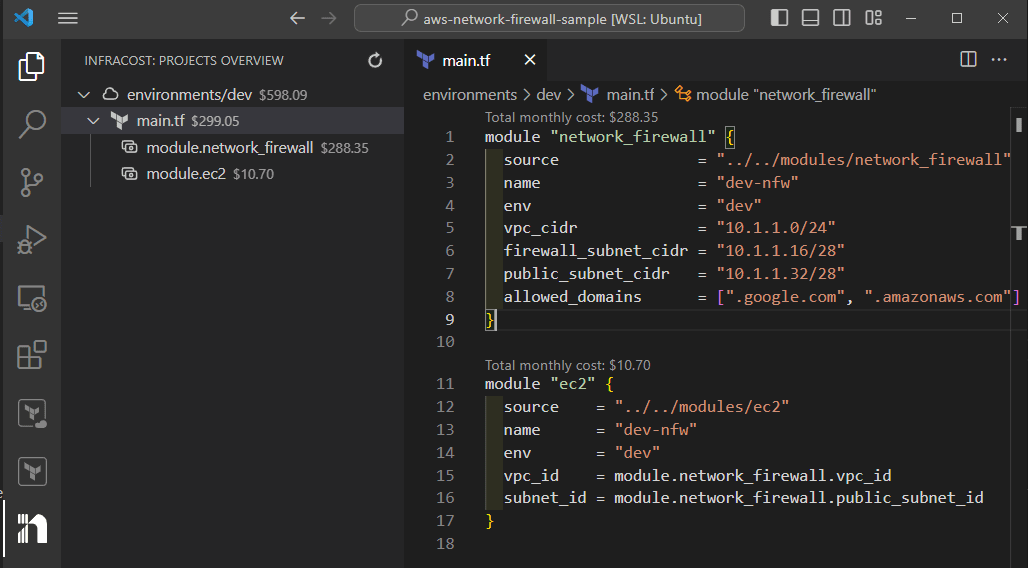1028x568 pixels.
Task: Go back with the left arrow
Action: pyautogui.click(x=298, y=18)
